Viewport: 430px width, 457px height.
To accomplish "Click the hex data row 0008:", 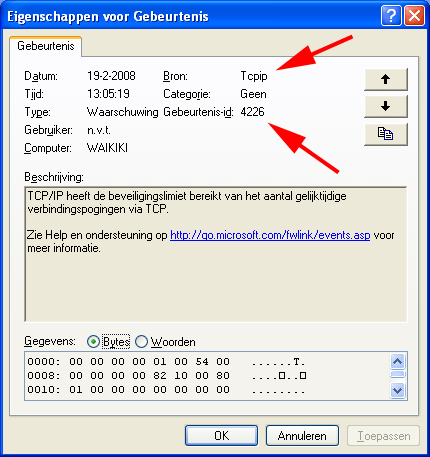I will (167, 376).
